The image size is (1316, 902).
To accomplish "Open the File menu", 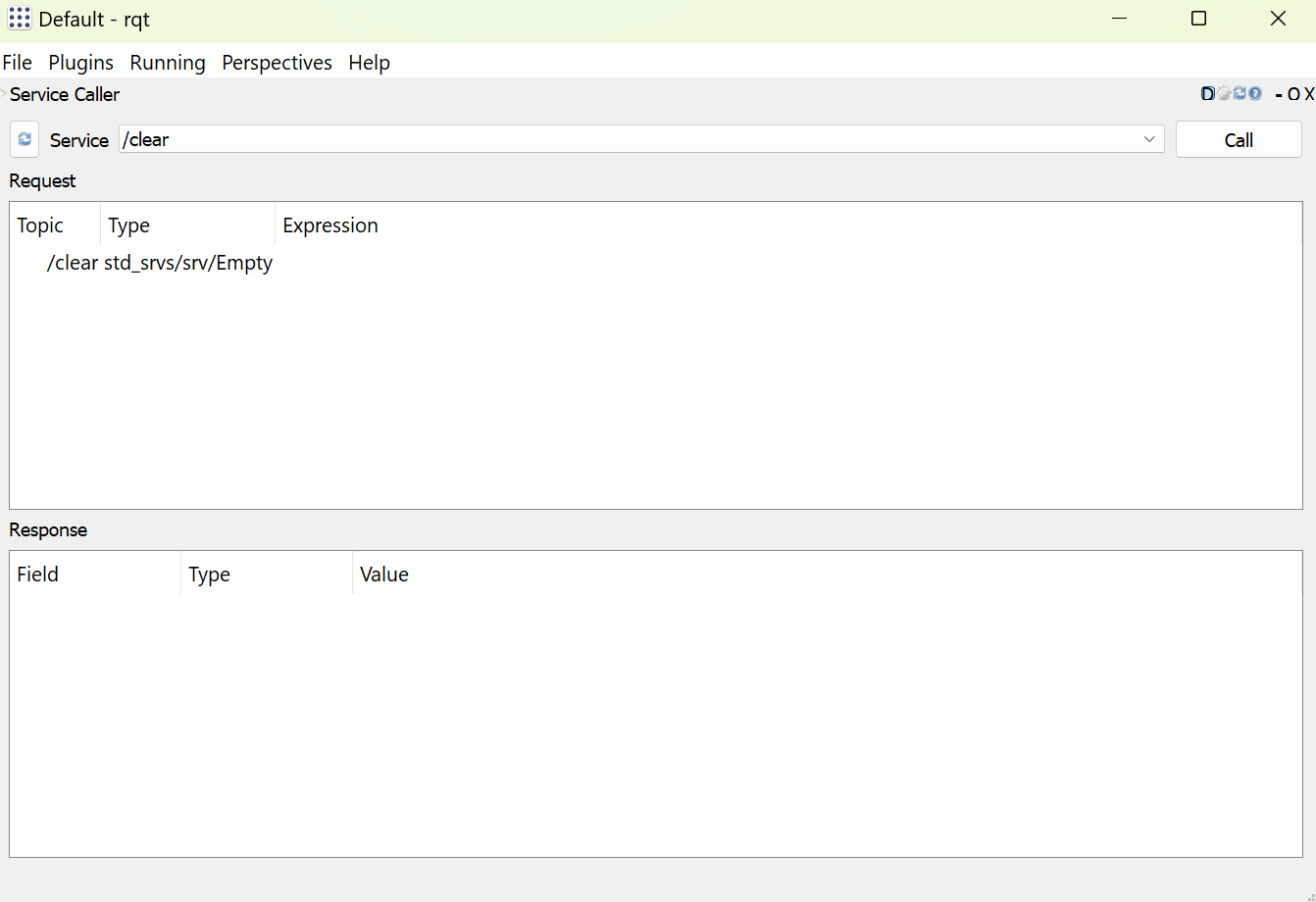I will (18, 63).
